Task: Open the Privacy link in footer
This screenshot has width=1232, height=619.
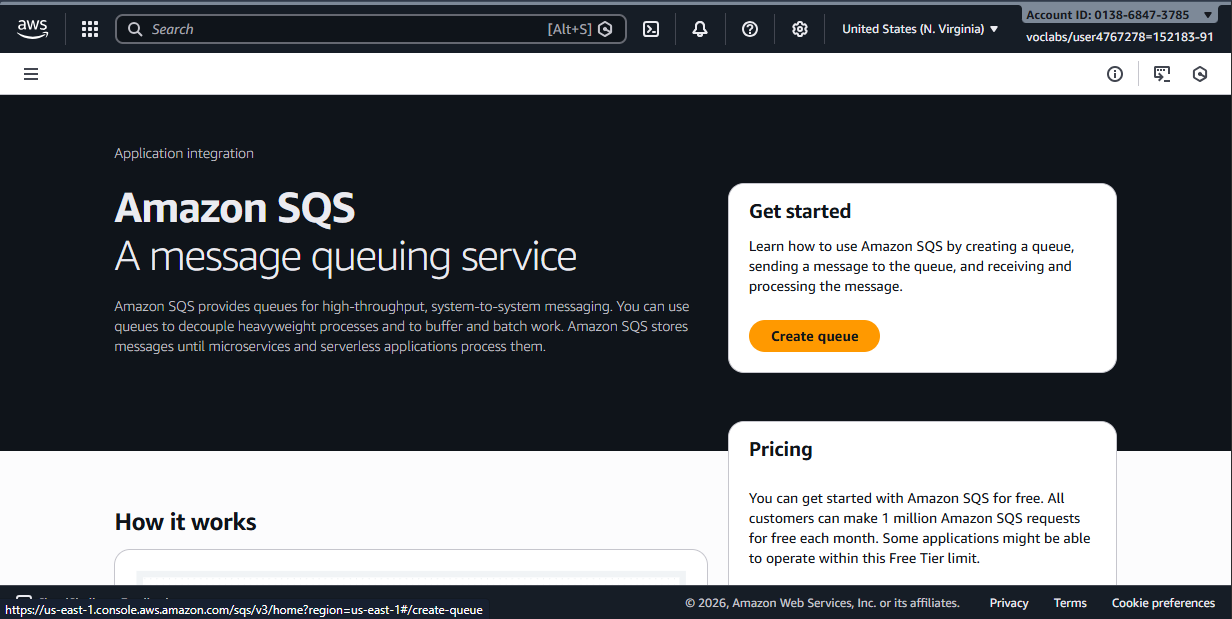Action: (1009, 603)
